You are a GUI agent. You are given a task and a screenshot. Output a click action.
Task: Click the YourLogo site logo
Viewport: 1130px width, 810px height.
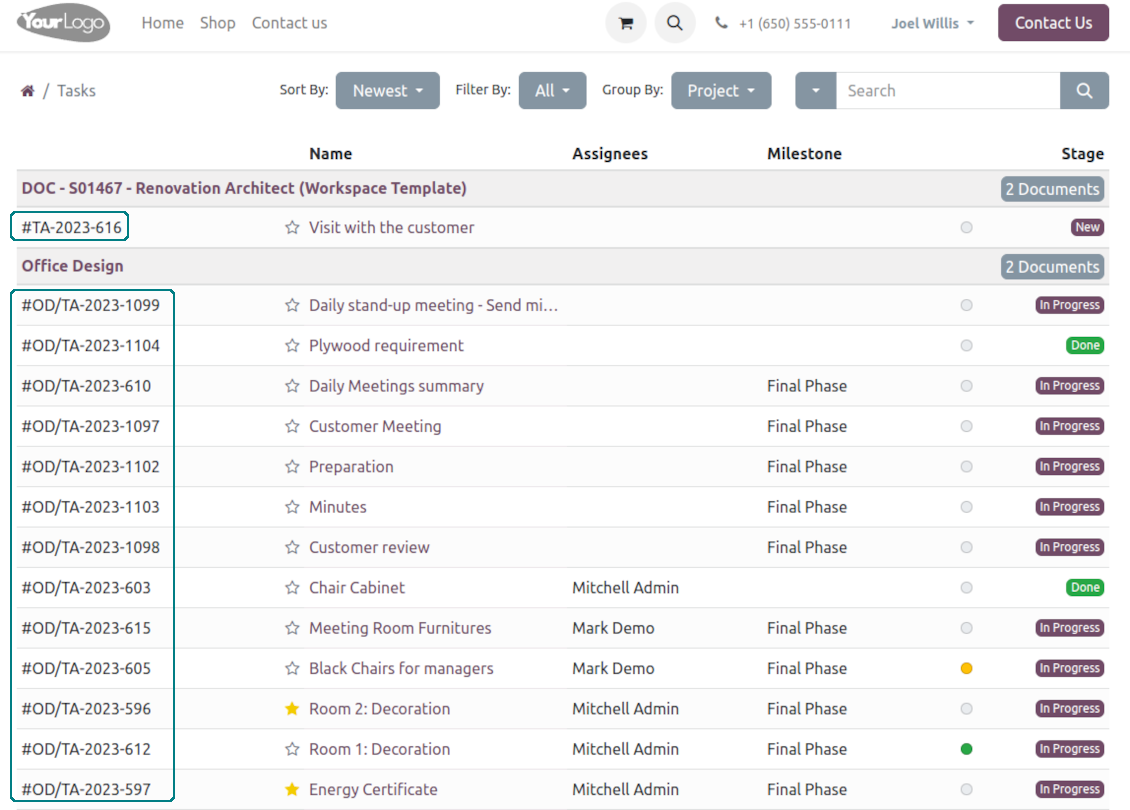coord(64,23)
